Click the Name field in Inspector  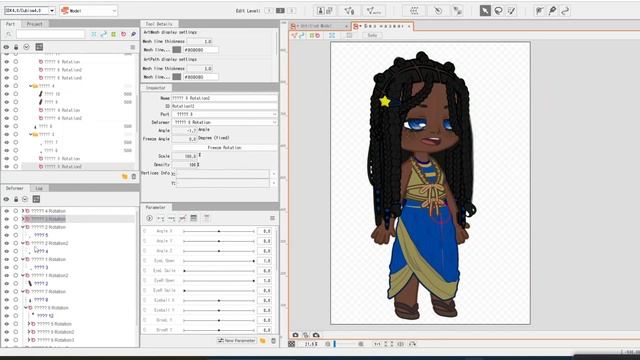tap(224, 98)
